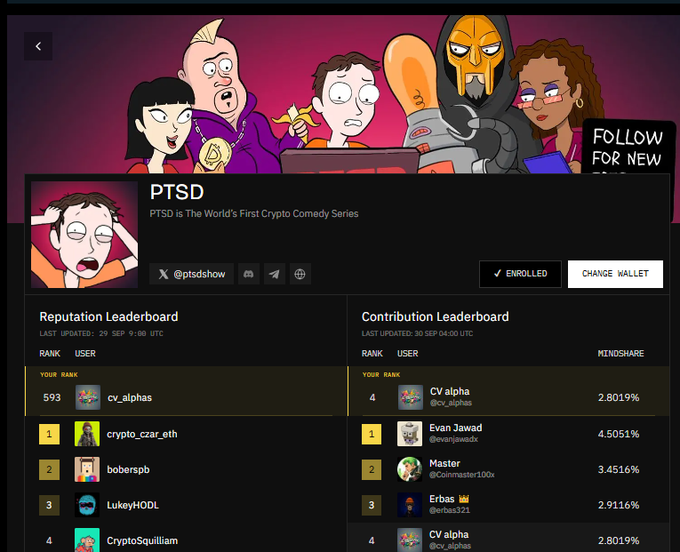This screenshot has width=680, height=552.
Task: Select username LukeyHODL
Action: click(x=133, y=505)
